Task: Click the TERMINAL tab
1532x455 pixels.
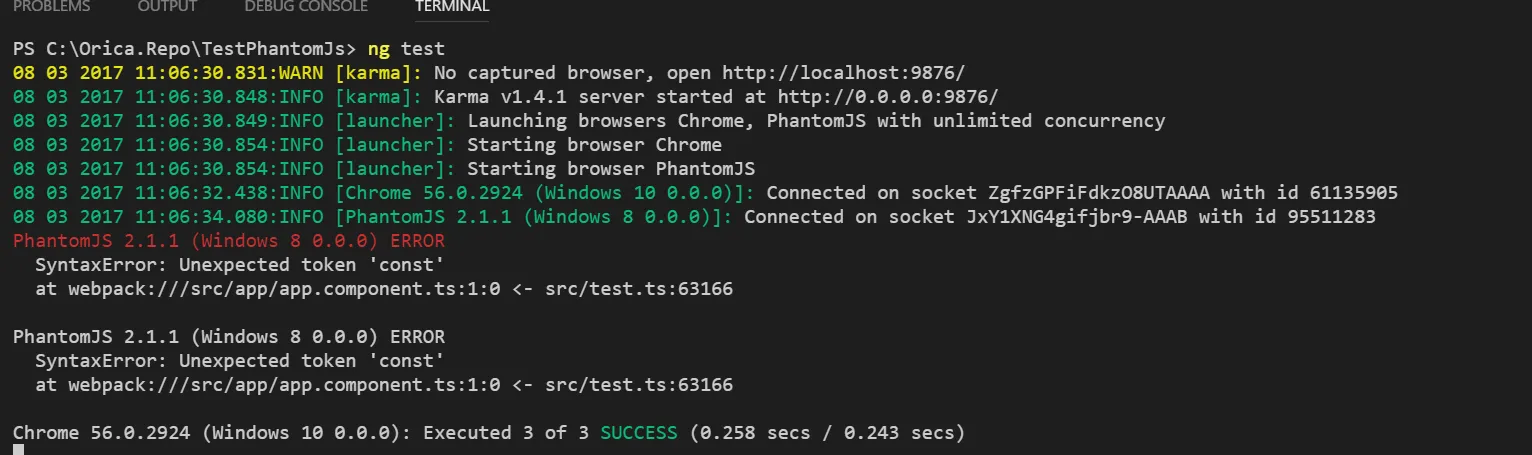Action: pyautogui.click(x=452, y=7)
